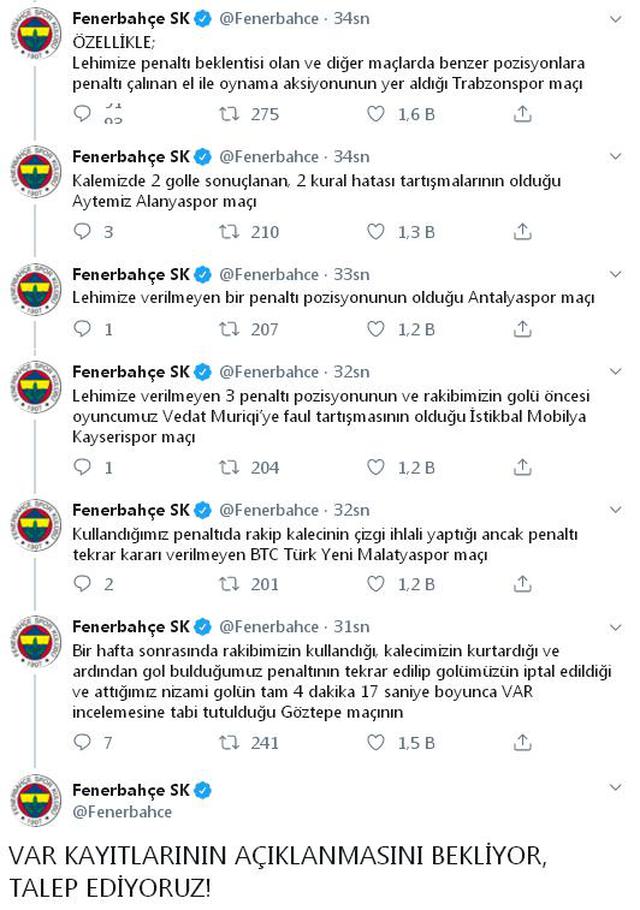Retweet the Kayserispor maçı tweet with 204 retweets
The height and width of the screenshot is (910, 640).
[x=229, y=467]
